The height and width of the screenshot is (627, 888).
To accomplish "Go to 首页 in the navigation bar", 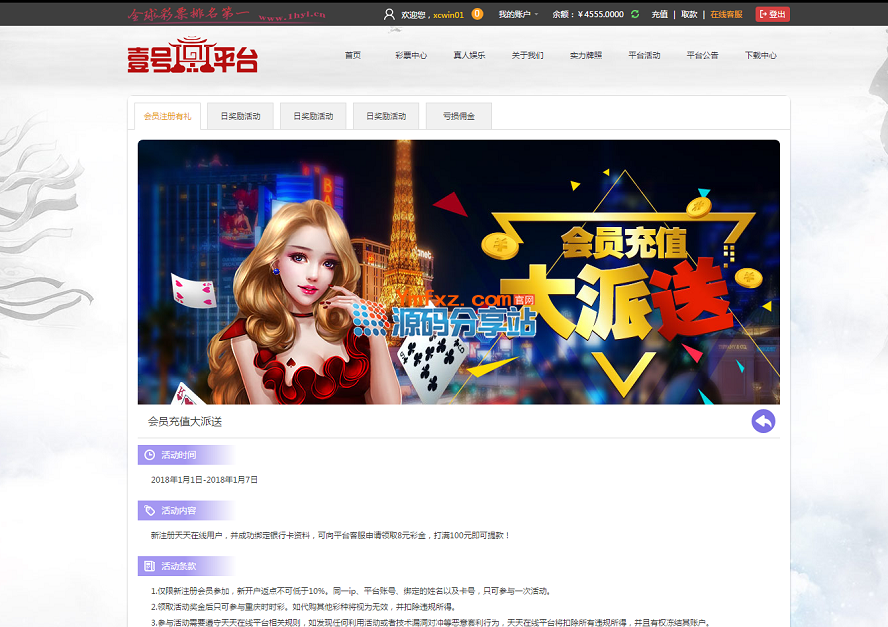I will (x=352, y=56).
